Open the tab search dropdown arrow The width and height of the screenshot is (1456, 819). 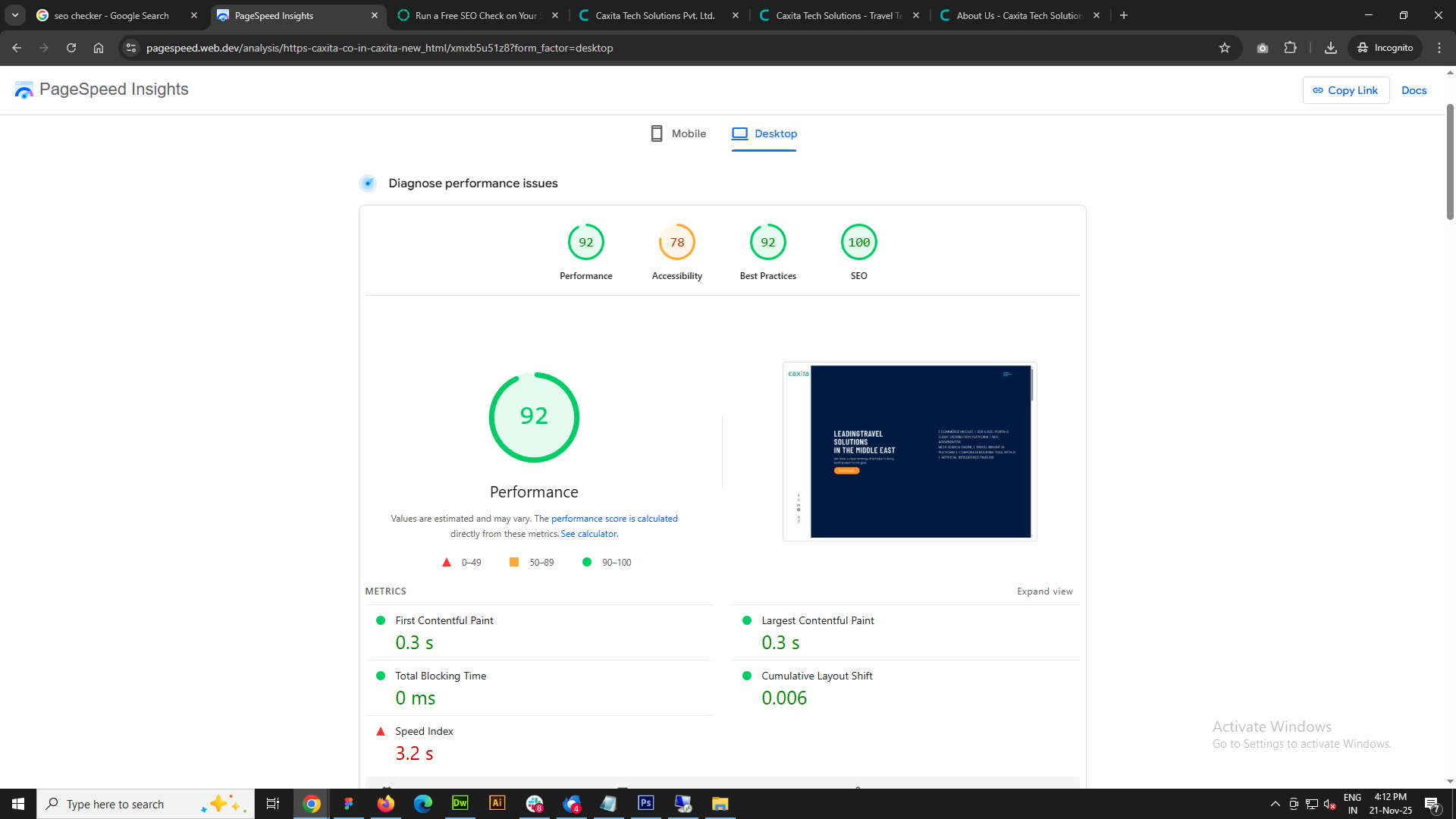[x=15, y=15]
